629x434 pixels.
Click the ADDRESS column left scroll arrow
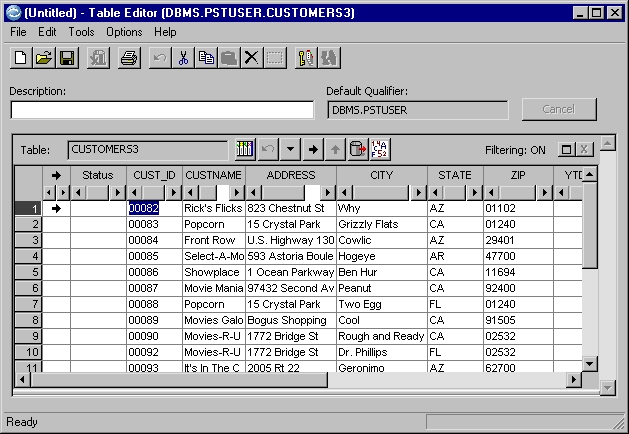coord(253,193)
